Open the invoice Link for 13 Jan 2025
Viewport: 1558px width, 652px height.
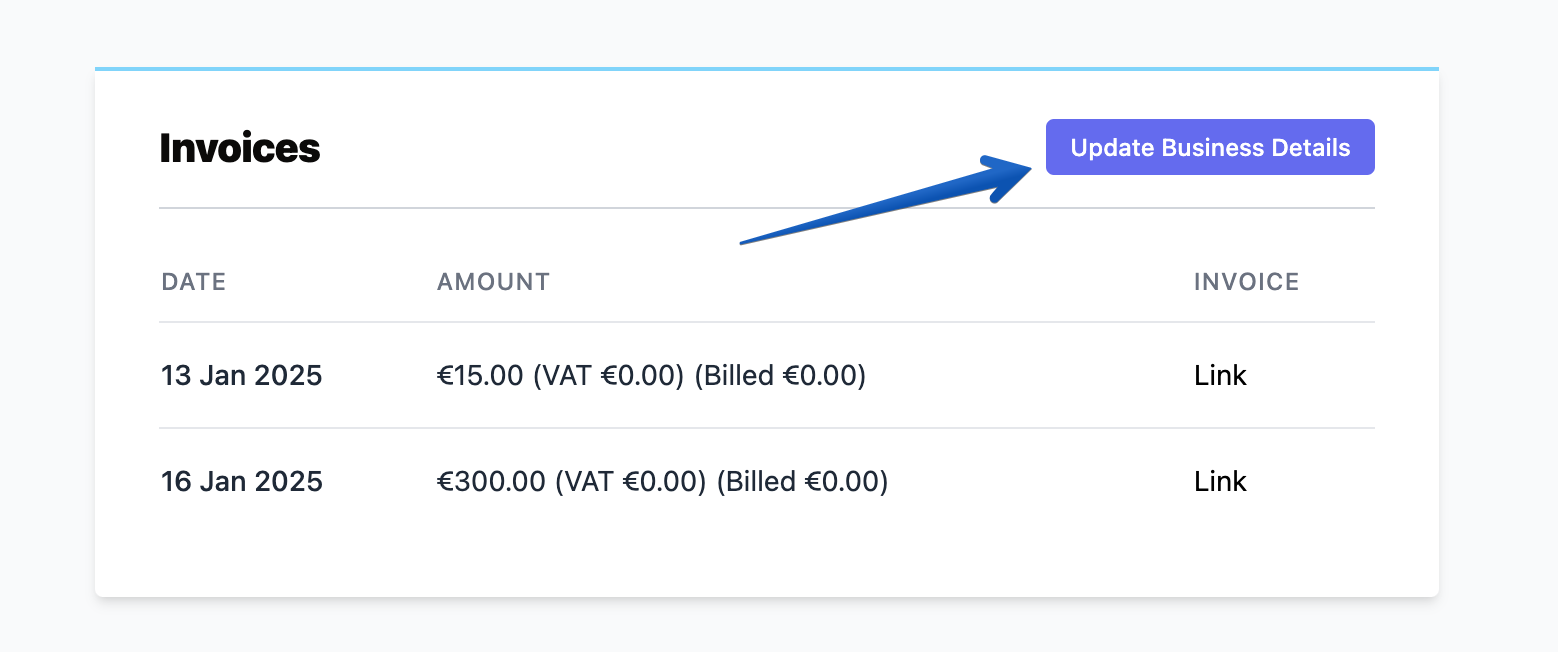tap(1220, 375)
